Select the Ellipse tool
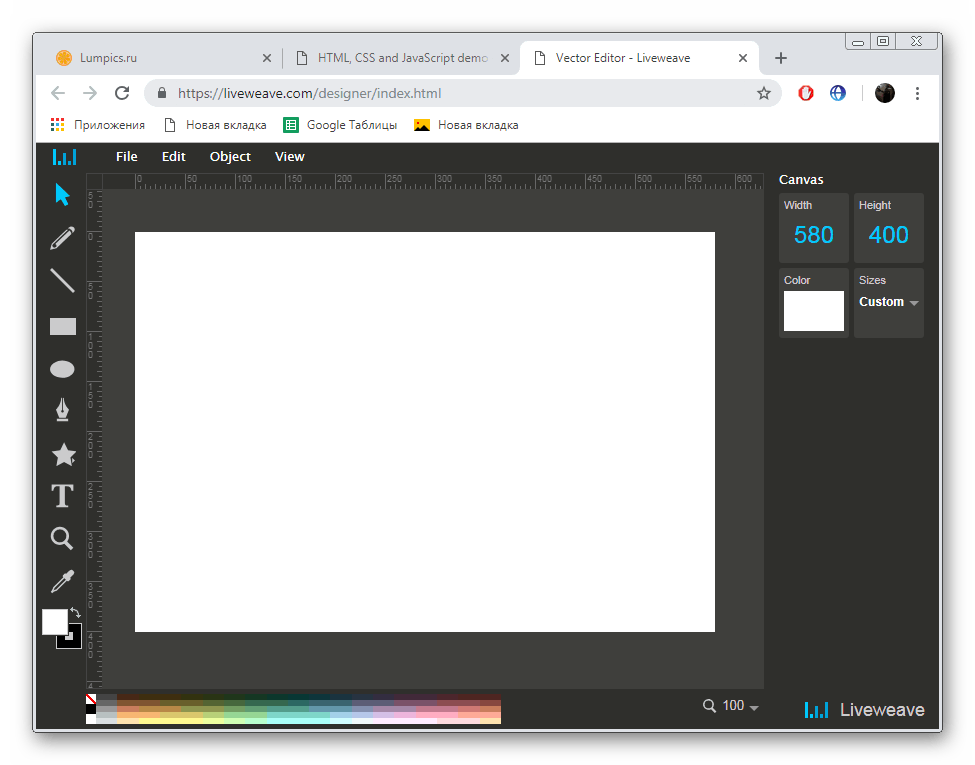 click(62, 368)
